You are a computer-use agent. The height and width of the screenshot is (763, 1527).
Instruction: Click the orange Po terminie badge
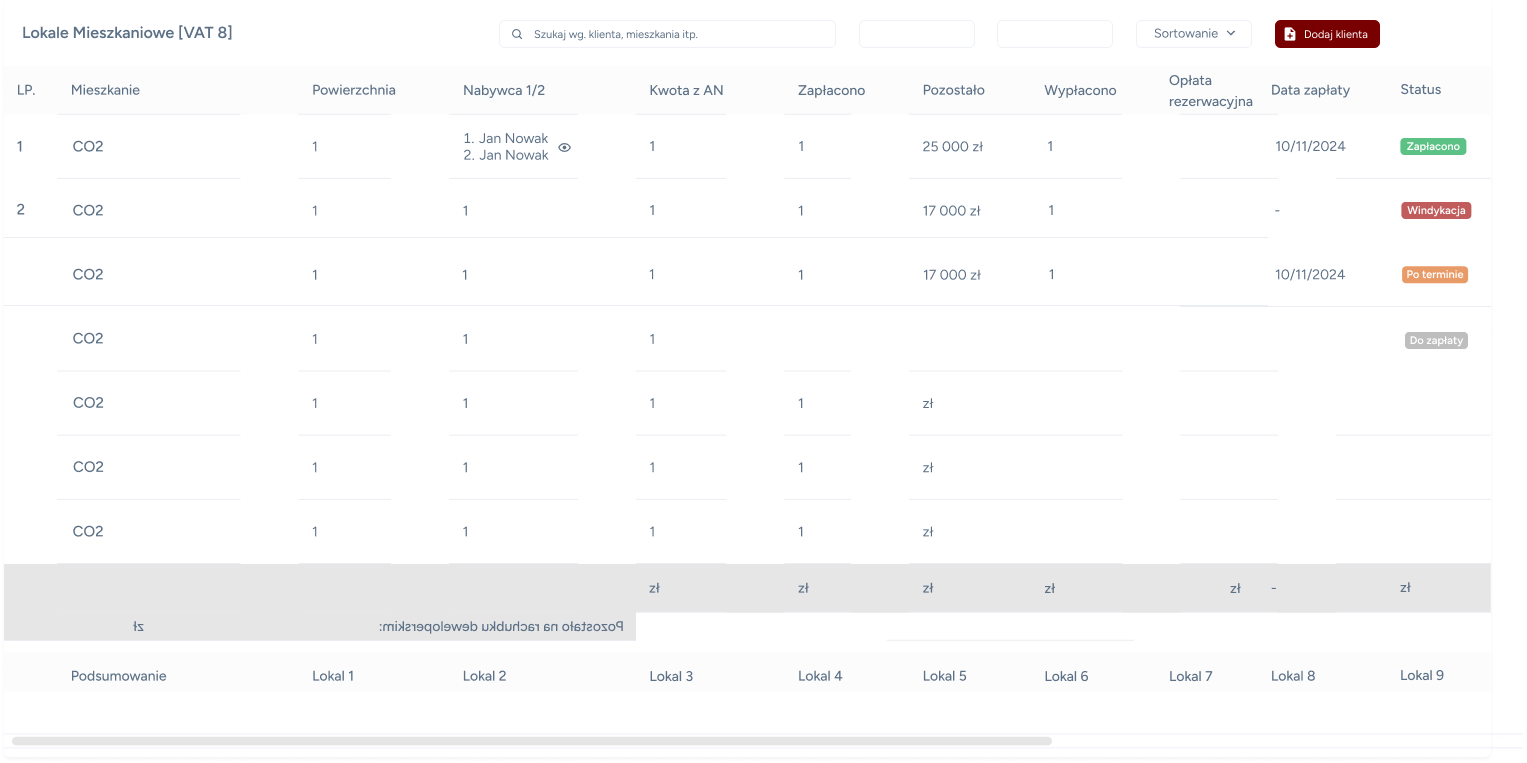pyautogui.click(x=1434, y=274)
